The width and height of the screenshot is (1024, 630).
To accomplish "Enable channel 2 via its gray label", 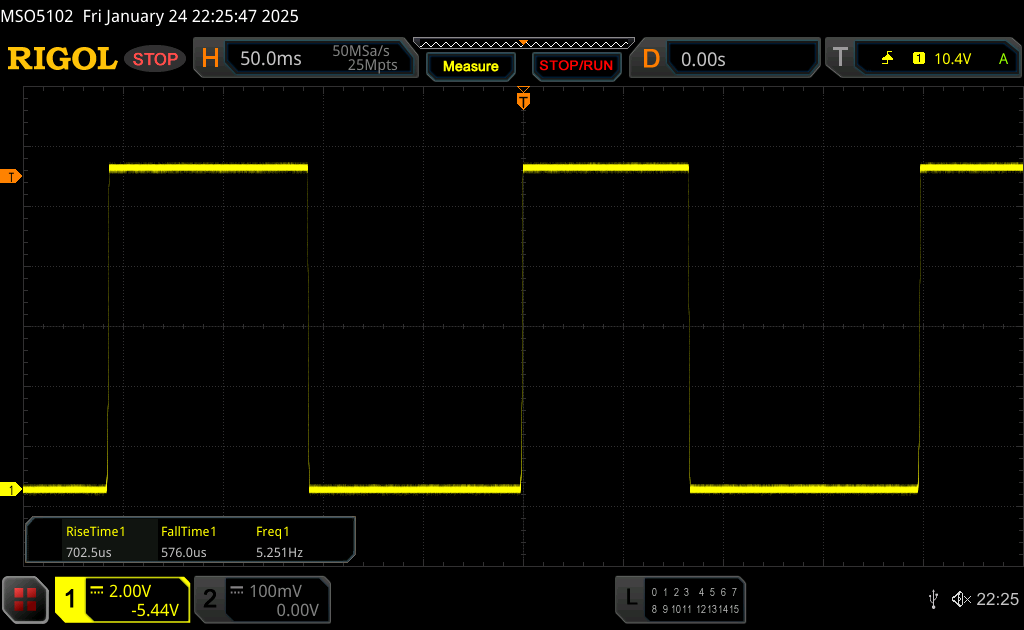I will [210, 599].
